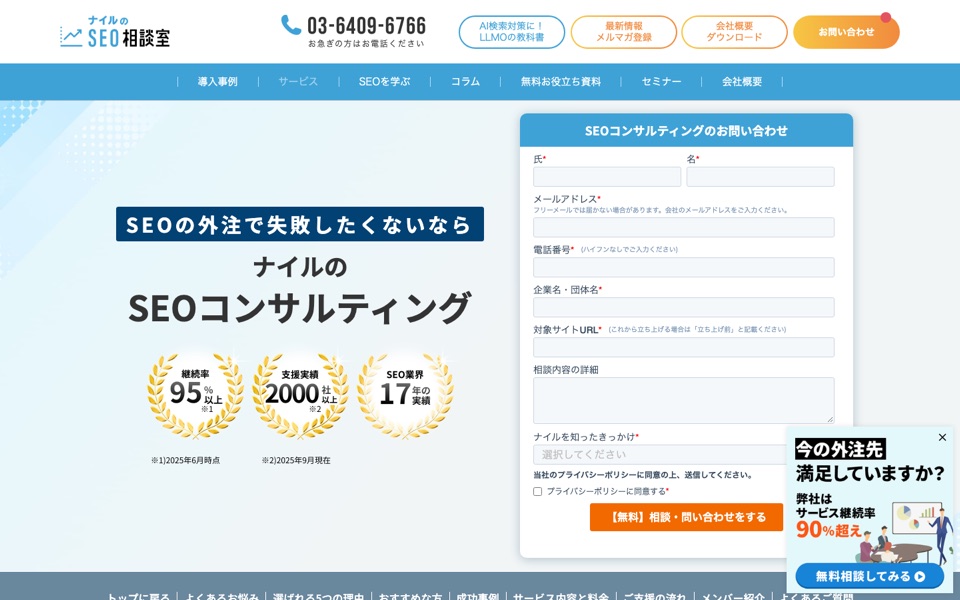
Task: Call phone number 03-6409-6766
Action: coord(366,26)
